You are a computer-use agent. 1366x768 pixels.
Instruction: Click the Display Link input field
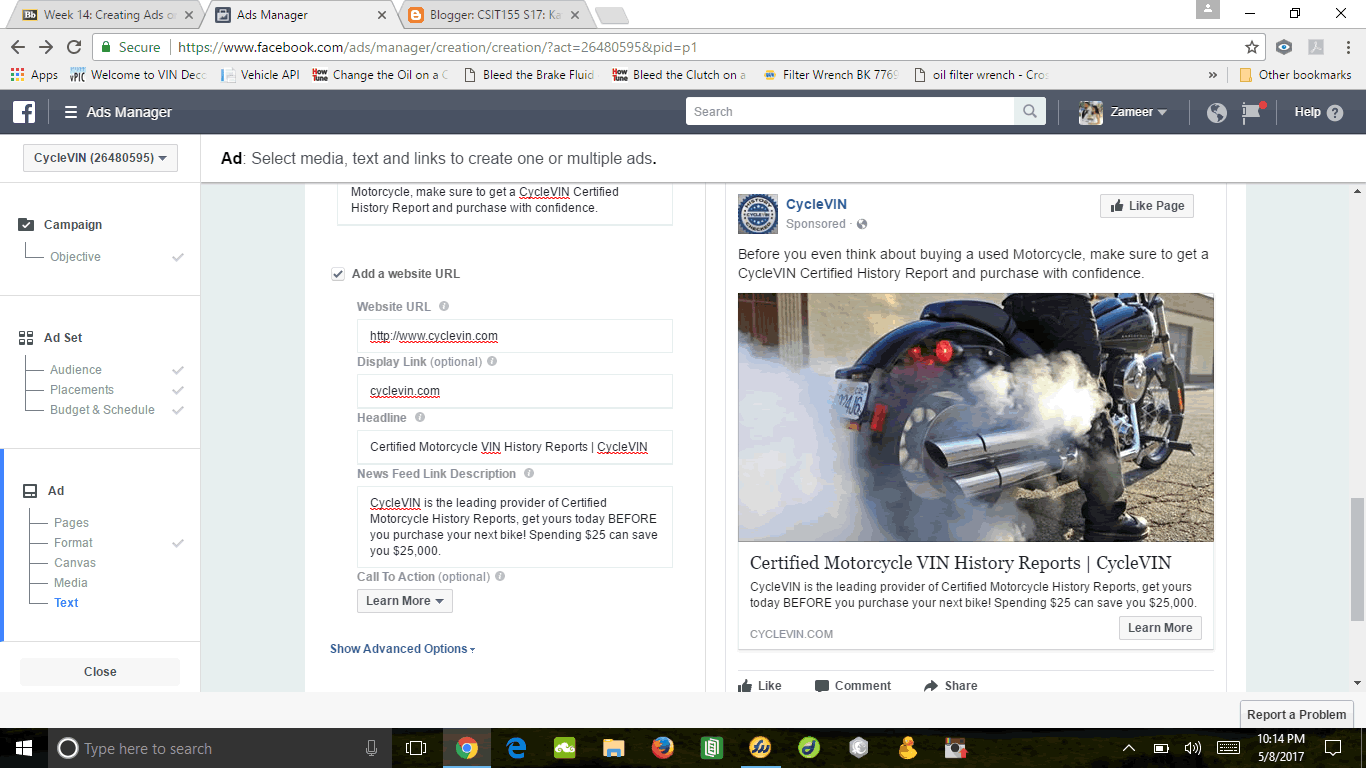514,391
